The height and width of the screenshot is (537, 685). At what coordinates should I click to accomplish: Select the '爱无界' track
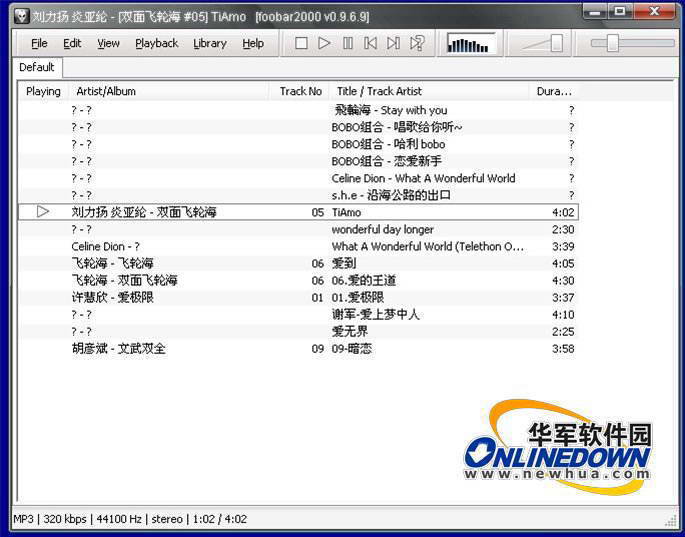(350, 332)
